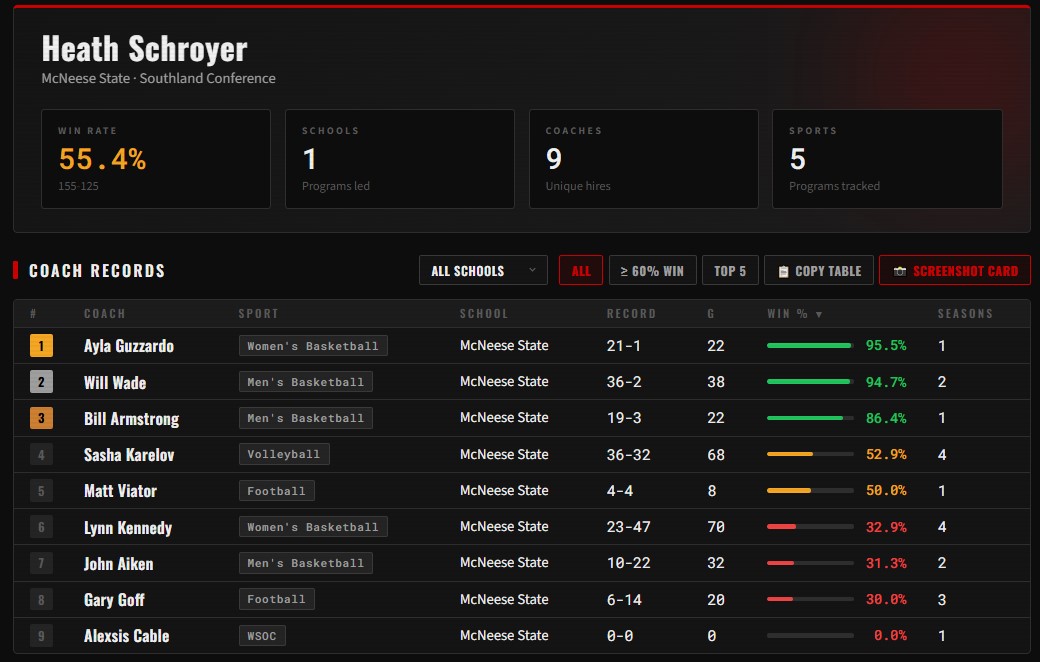Screen dimensions: 1040x662
Task: Sort table by G column
Action: tap(711, 314)
